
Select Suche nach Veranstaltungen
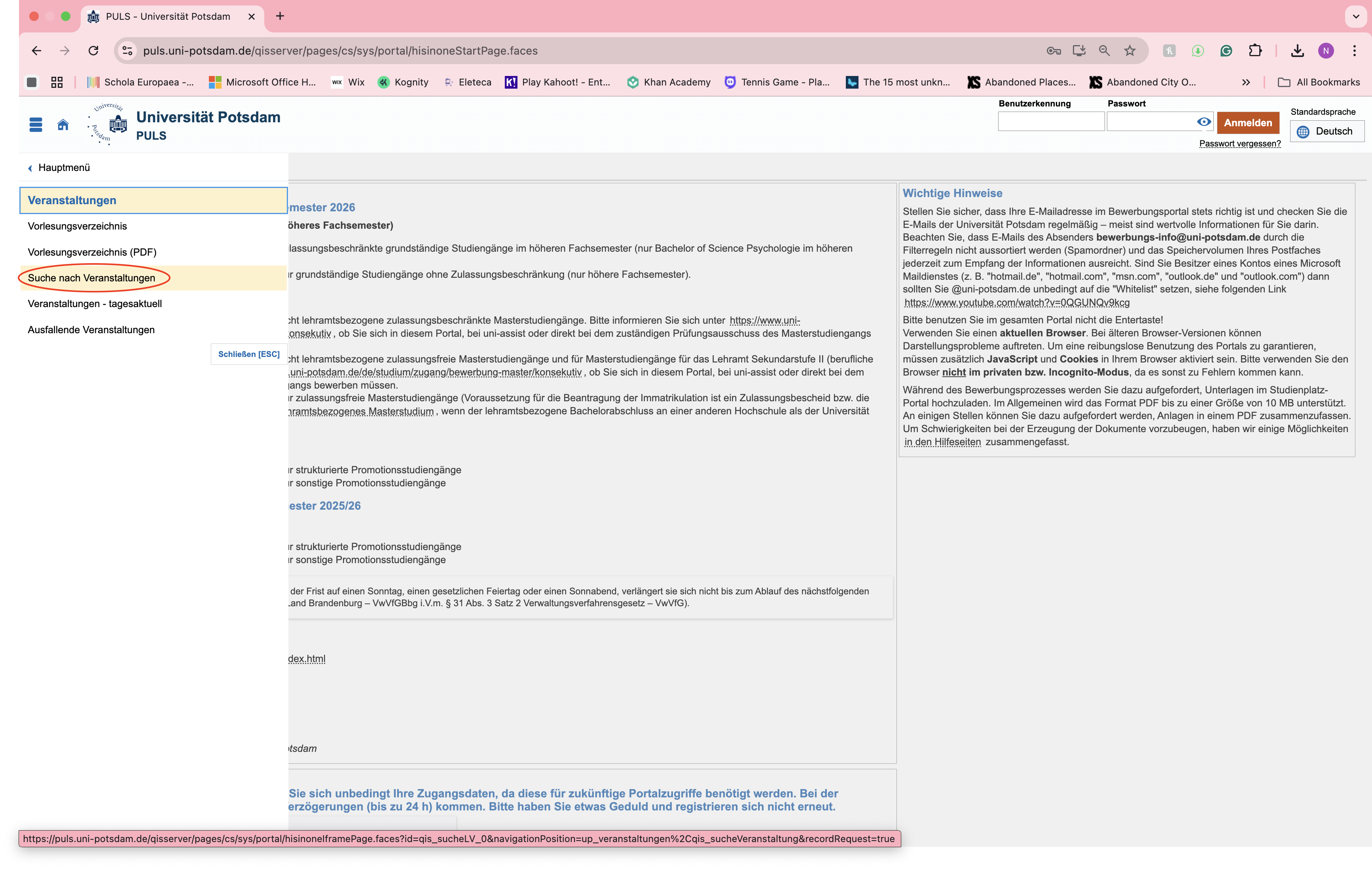click(92, 278)
